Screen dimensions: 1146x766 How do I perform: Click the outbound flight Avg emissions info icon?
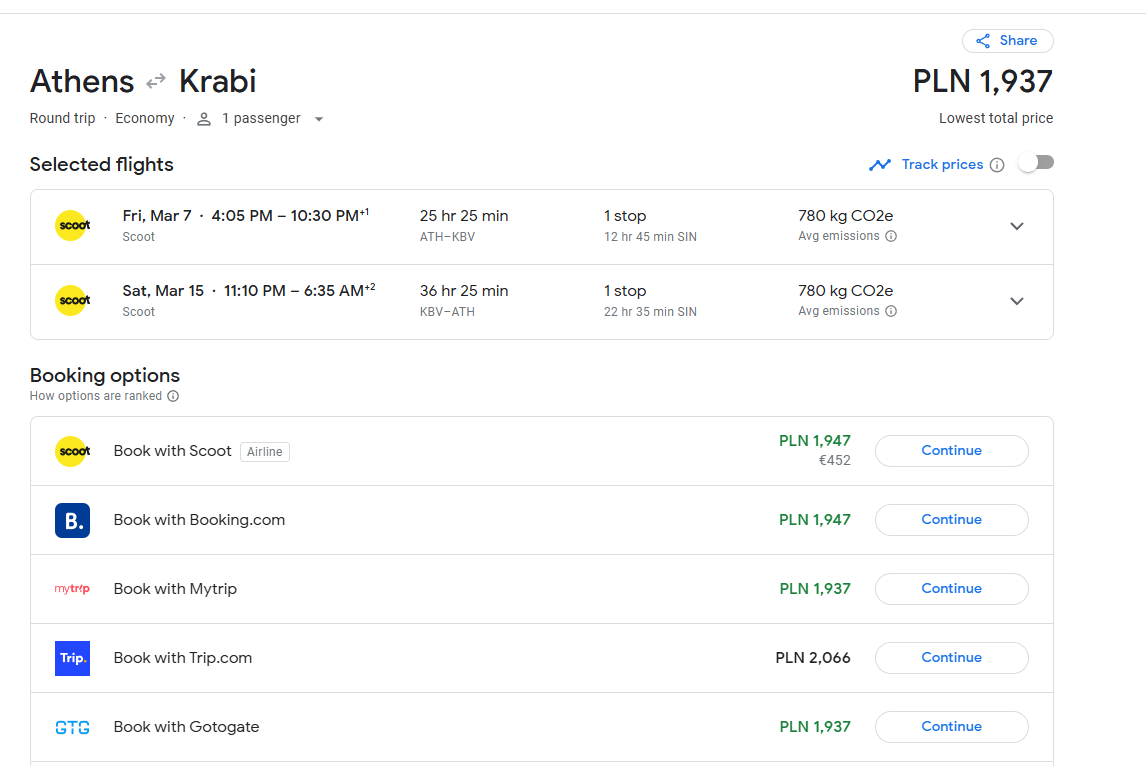[891, 236]
